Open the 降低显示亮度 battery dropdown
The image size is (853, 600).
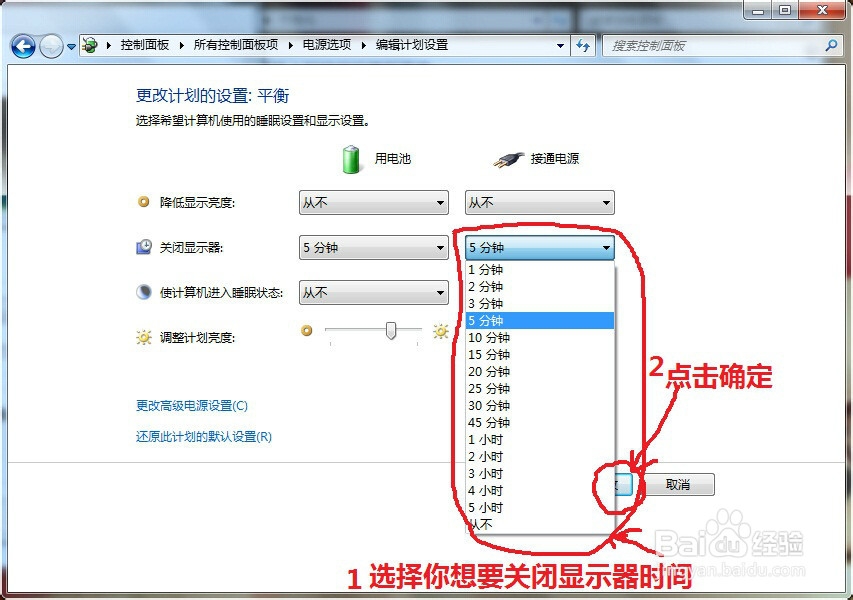[x=374, y=203]
